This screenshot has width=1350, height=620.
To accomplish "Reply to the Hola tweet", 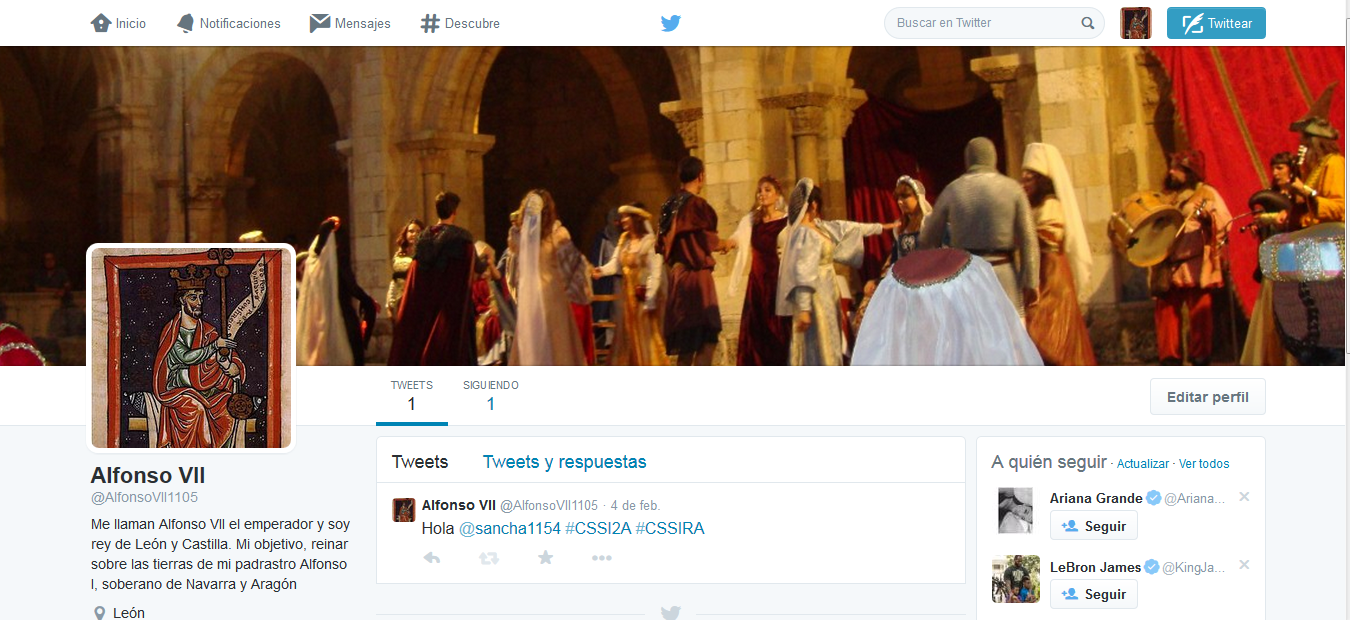I will [x=432, y=558].
